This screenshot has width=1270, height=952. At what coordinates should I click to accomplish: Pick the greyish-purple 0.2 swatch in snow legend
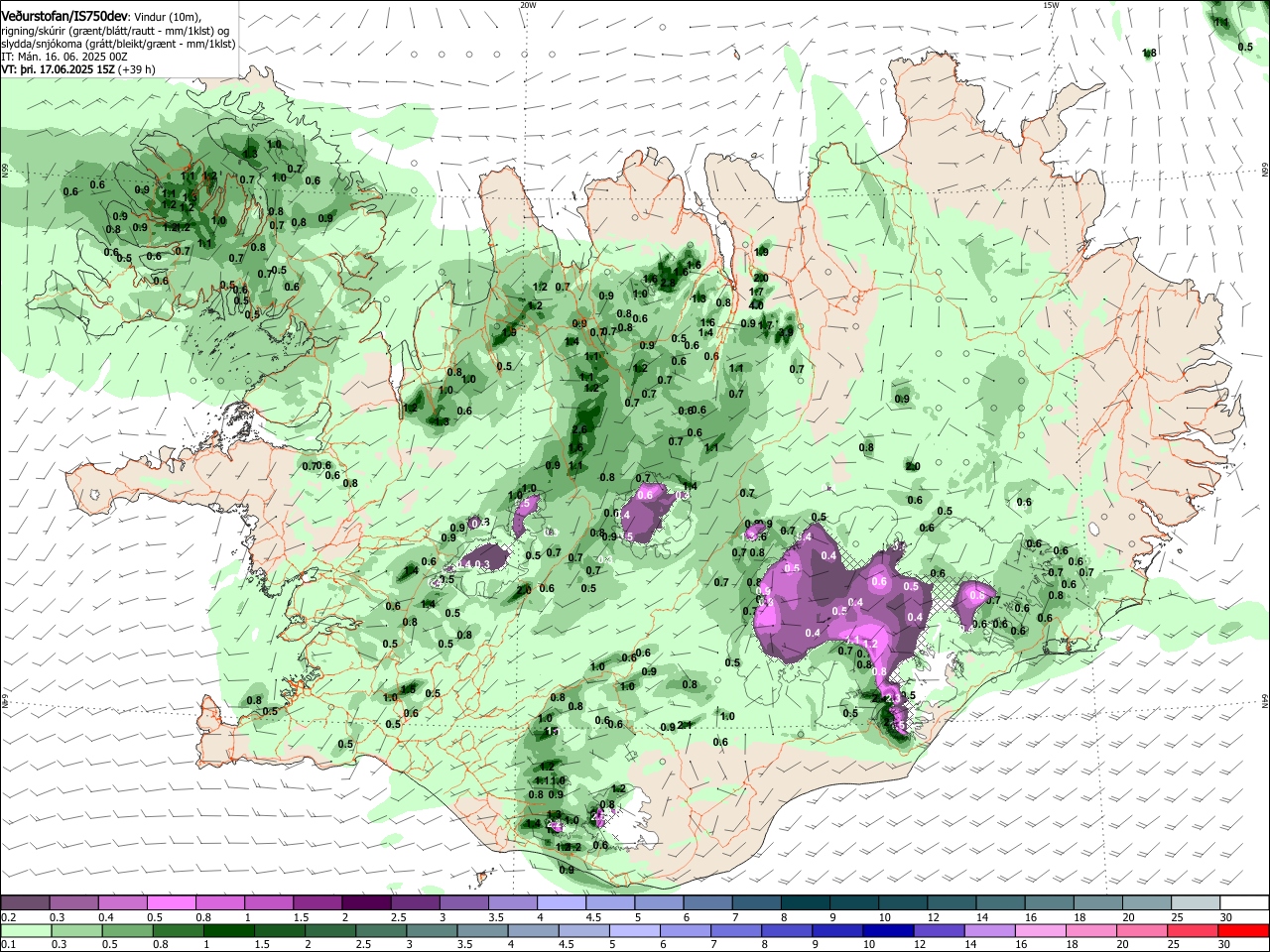(x=25, y=902)
